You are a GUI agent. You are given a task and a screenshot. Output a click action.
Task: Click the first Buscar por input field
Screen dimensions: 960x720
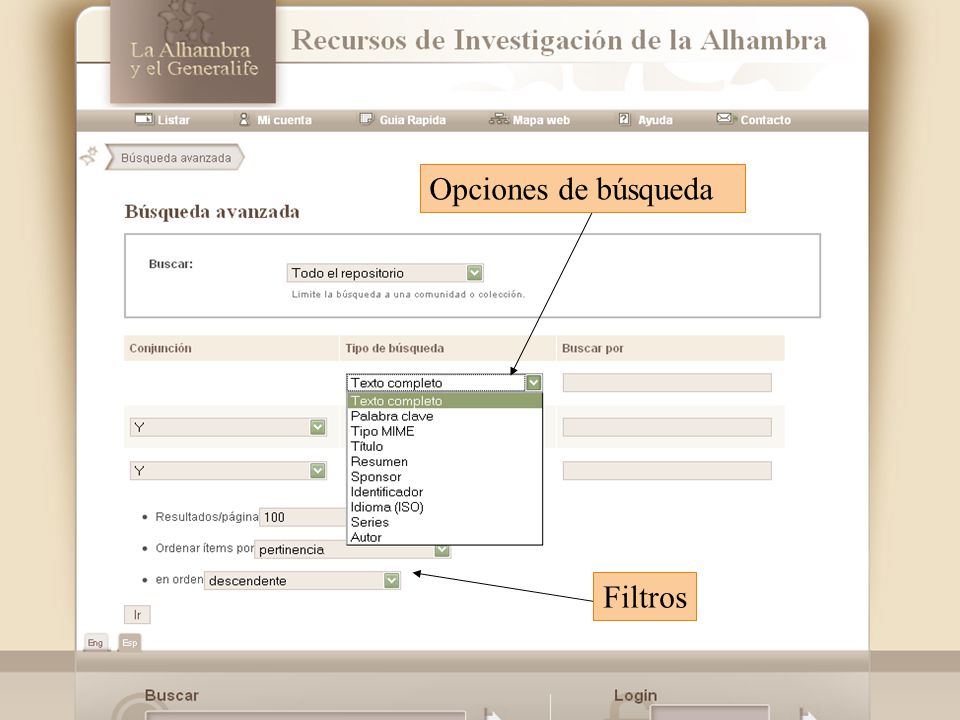tap(667, 383)
